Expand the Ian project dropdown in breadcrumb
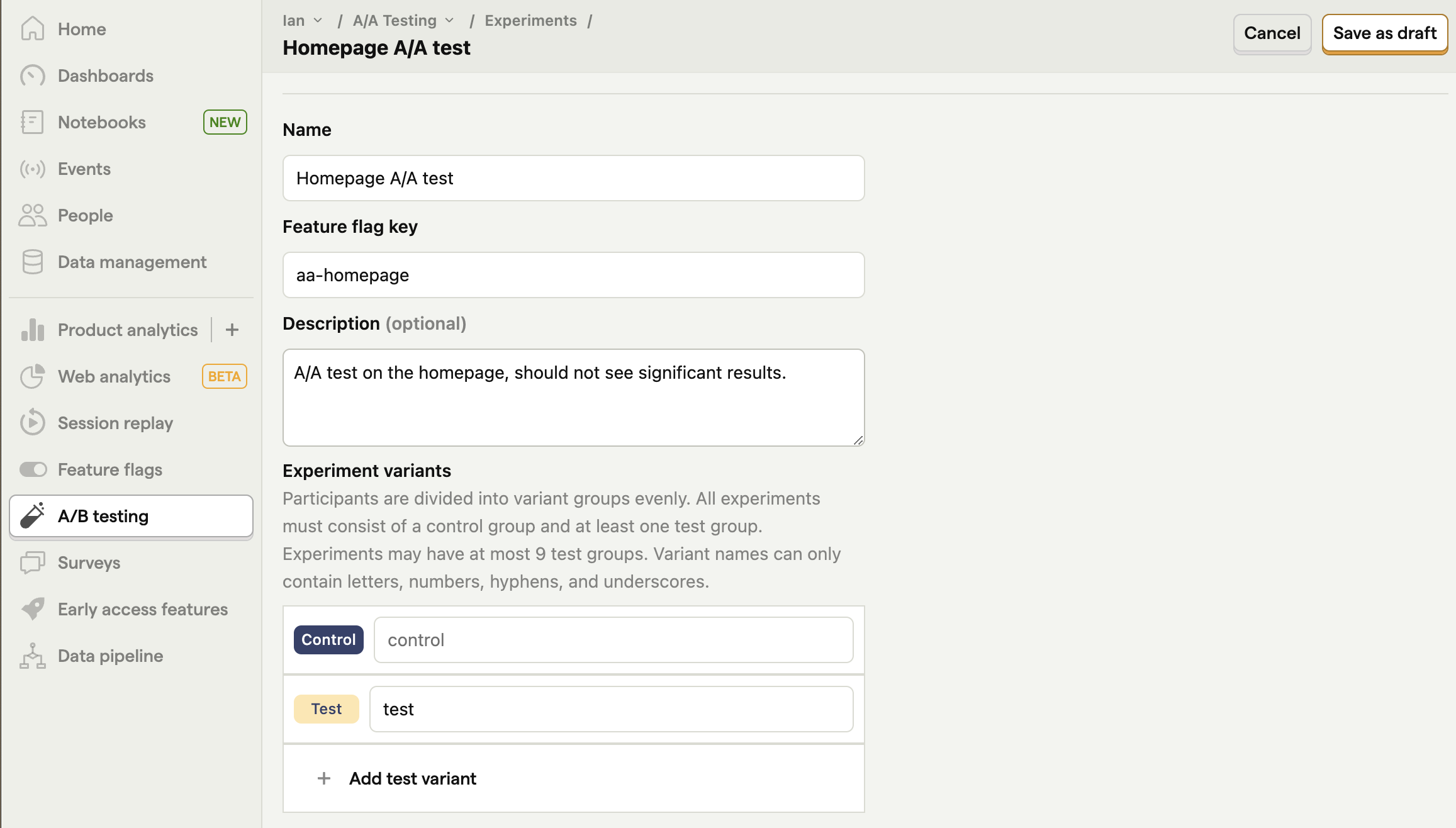1456x828 pixels. pos(318,21)
